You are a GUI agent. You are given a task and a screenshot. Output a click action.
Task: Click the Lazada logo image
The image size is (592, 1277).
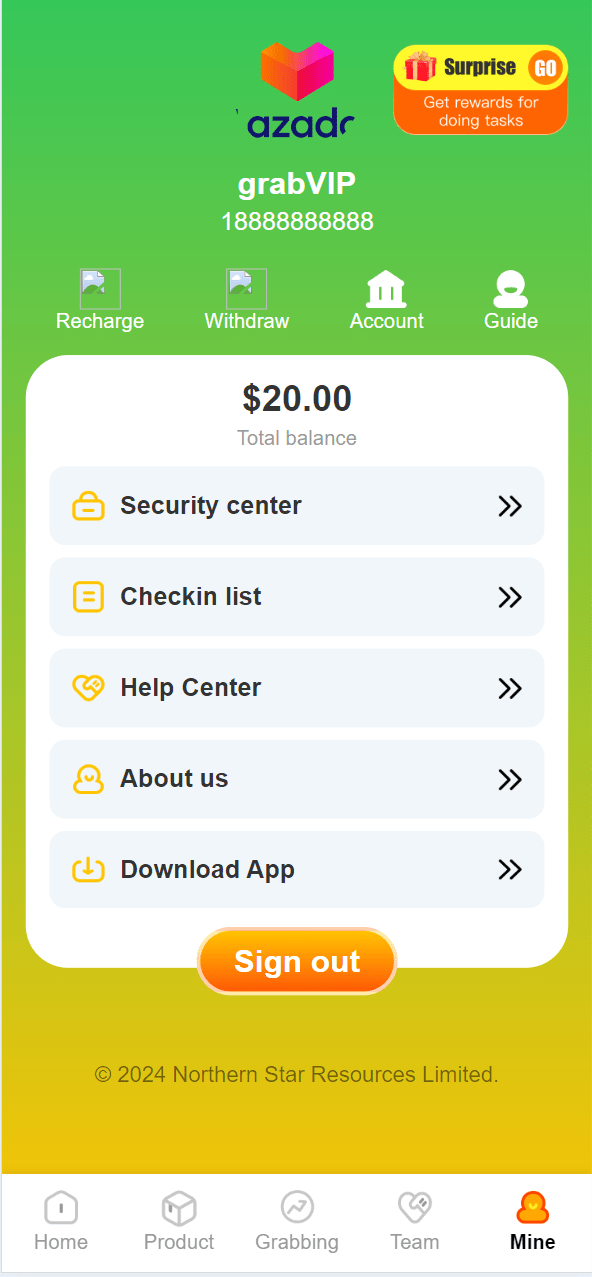tap(296, 90)
